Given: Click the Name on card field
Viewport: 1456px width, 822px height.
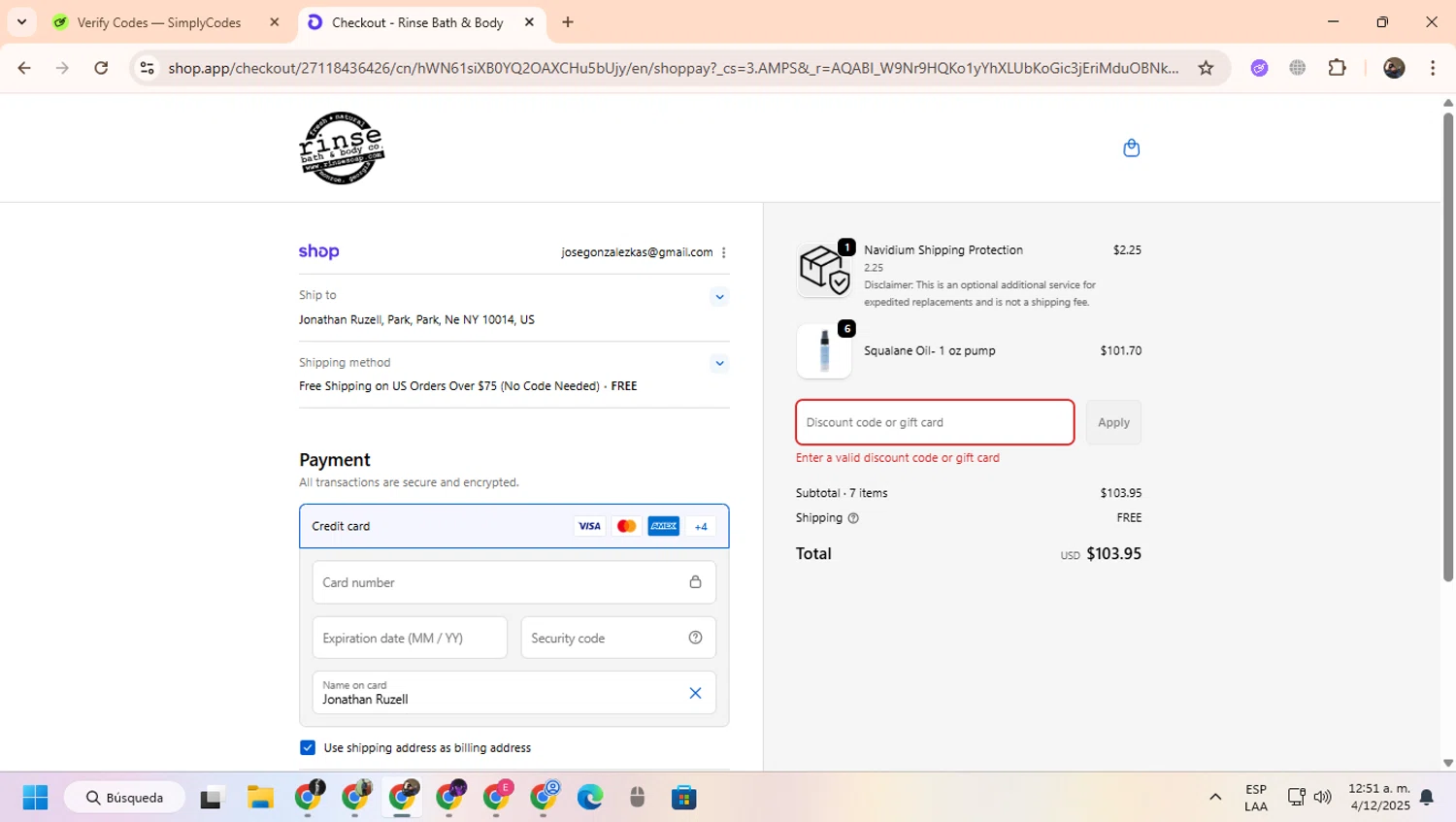Looking at the screenshot, I should pyautogui.click(x=514, y=693).
